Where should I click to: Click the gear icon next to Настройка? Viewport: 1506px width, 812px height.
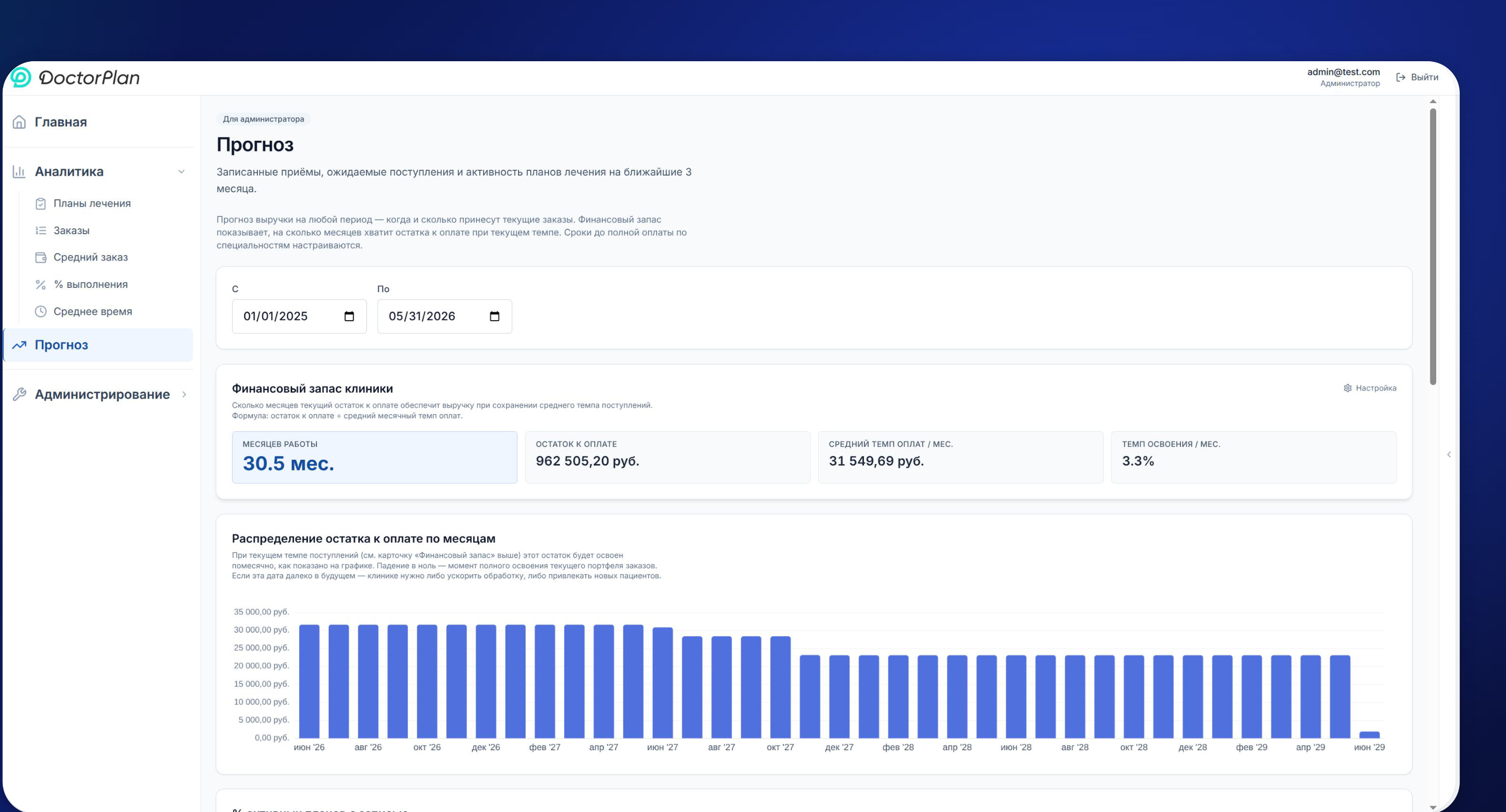click(1348, 388)
